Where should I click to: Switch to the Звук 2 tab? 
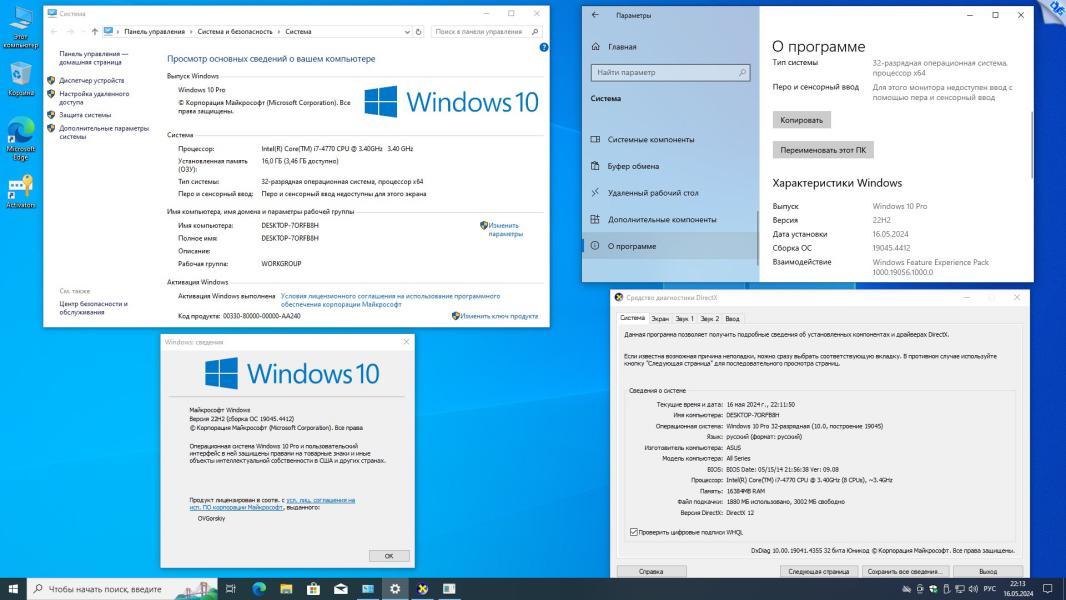[710, 319]
